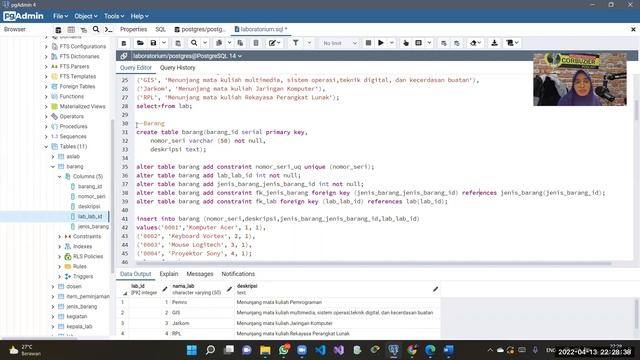Image resolution: width=640 pixels, height=360 pixels.
Task: Select the jenis_barang table in tree
Action: [x=82, y=307]
